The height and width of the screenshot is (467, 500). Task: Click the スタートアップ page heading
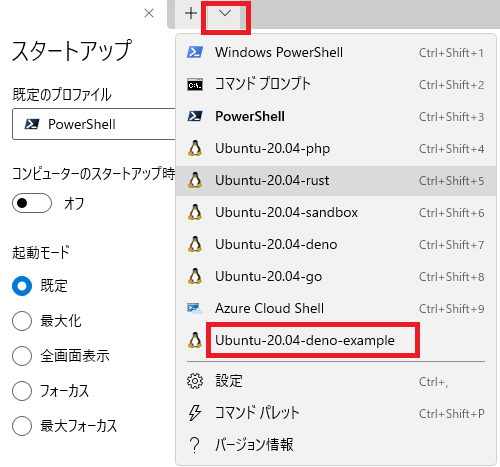(72, 51)
